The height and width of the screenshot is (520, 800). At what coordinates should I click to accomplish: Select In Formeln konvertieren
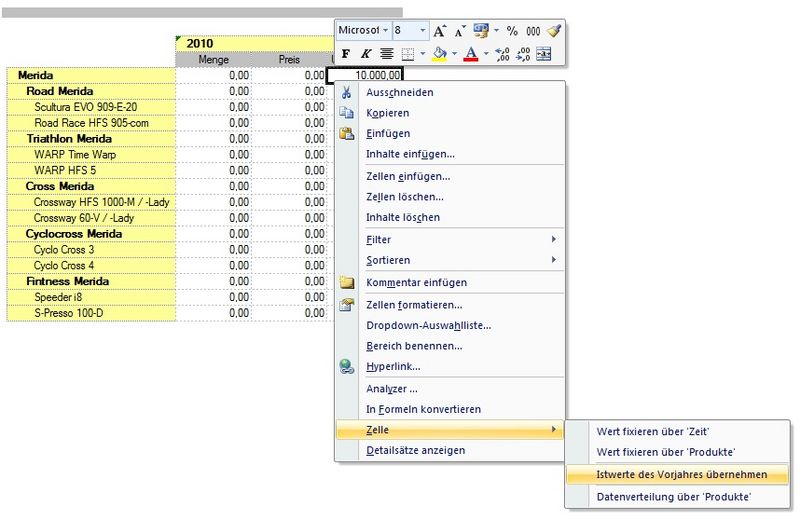click(450, 409)
